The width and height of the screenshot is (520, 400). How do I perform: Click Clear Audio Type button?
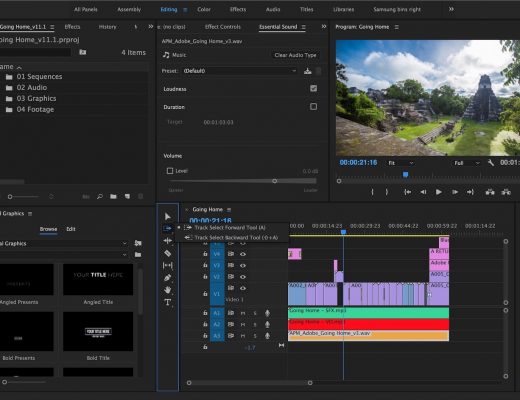point(295,55)
